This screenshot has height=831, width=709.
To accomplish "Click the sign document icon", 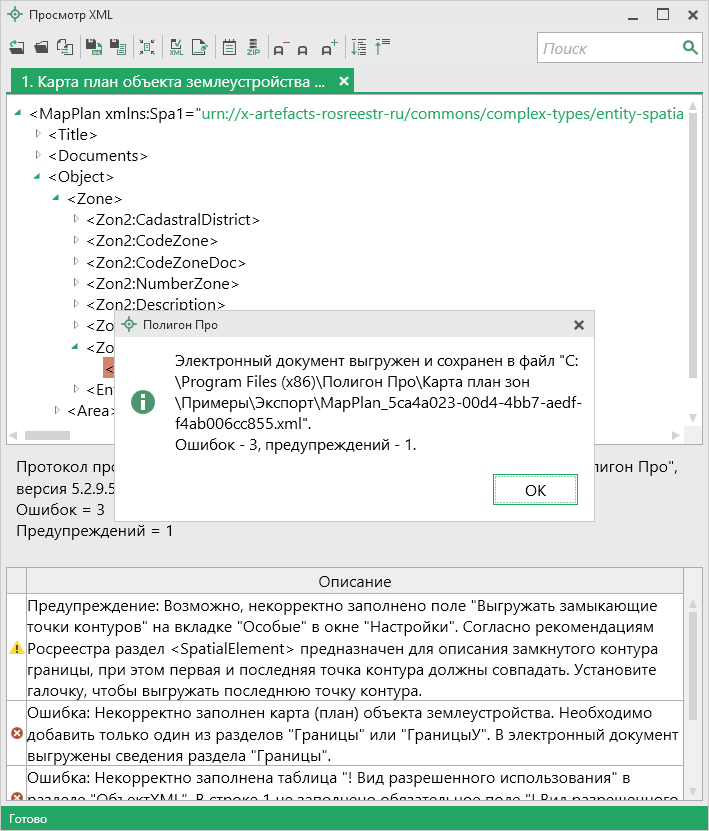I will pos(200,47).
